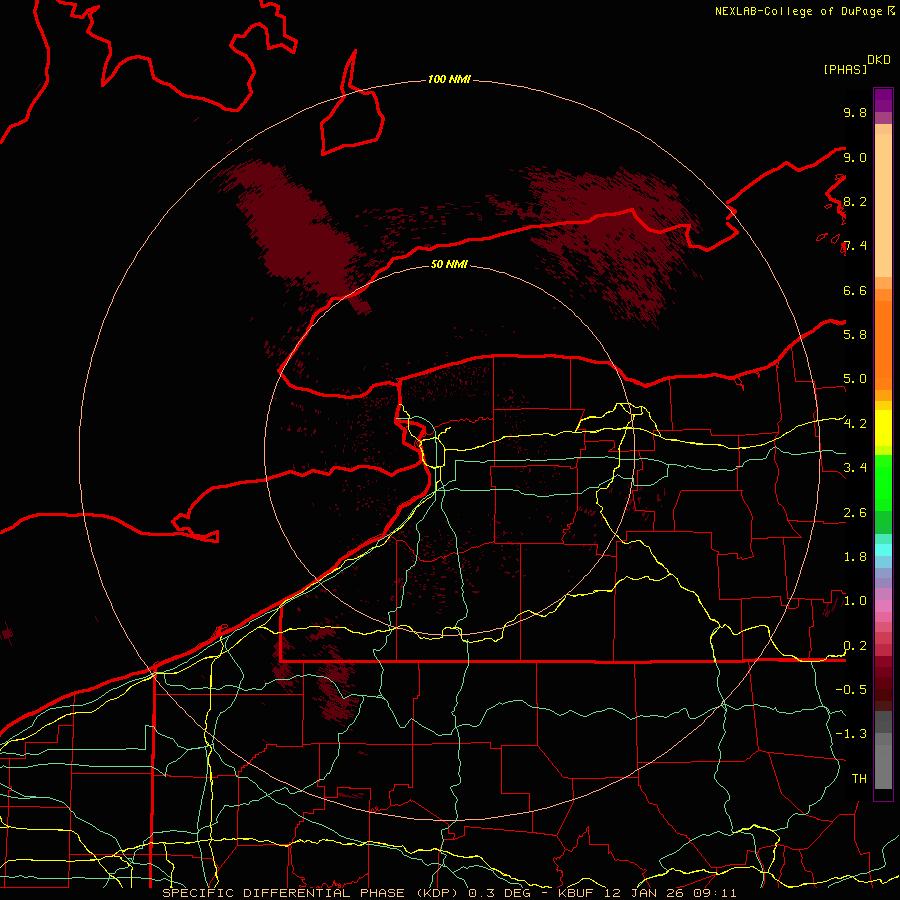Pick the pink color bar segment
The height and width of the screenshot is (900, 900).
pyautogui.click(x=883, y=606)
